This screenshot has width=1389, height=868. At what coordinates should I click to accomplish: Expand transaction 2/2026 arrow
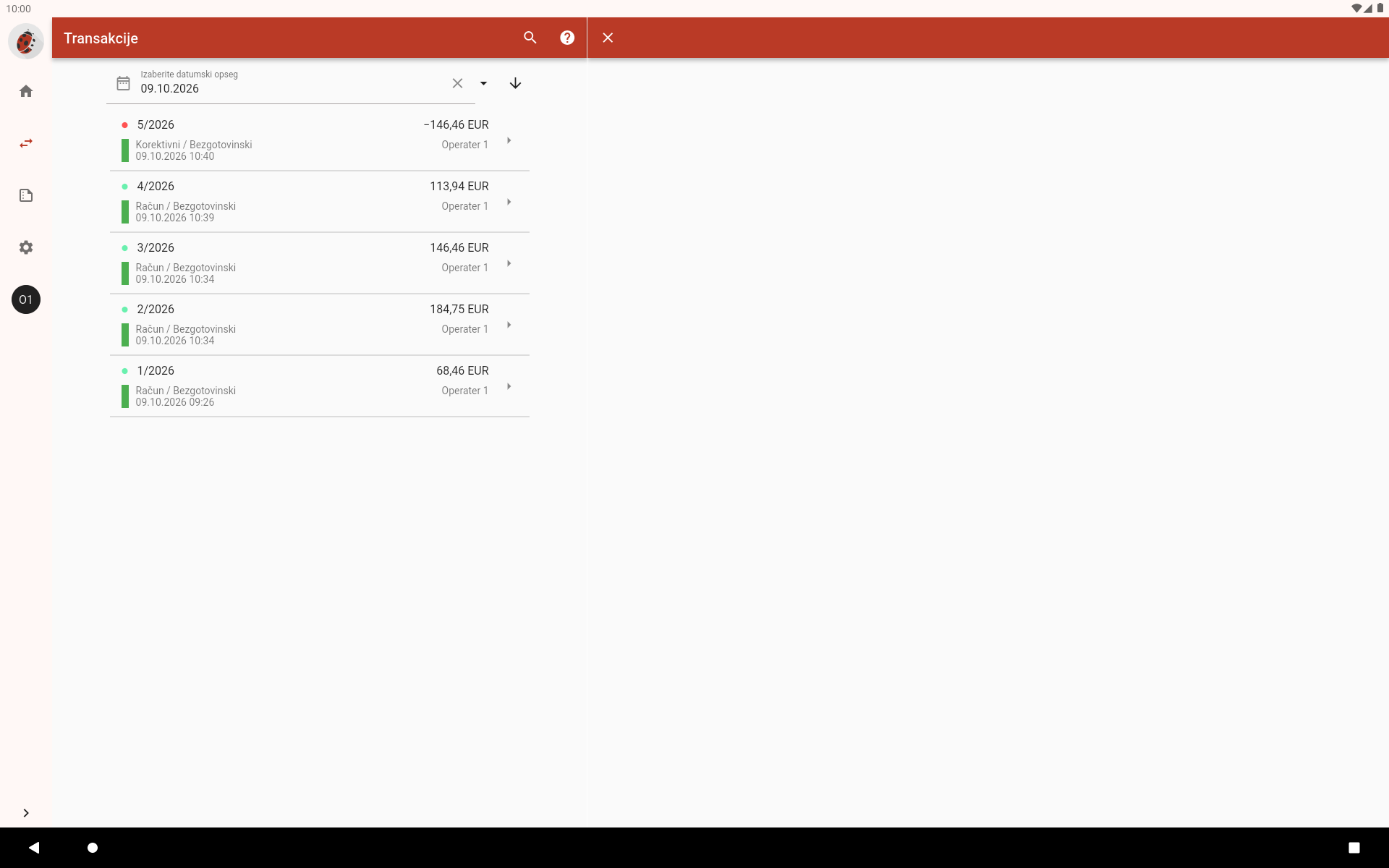(x=509, y=325)
